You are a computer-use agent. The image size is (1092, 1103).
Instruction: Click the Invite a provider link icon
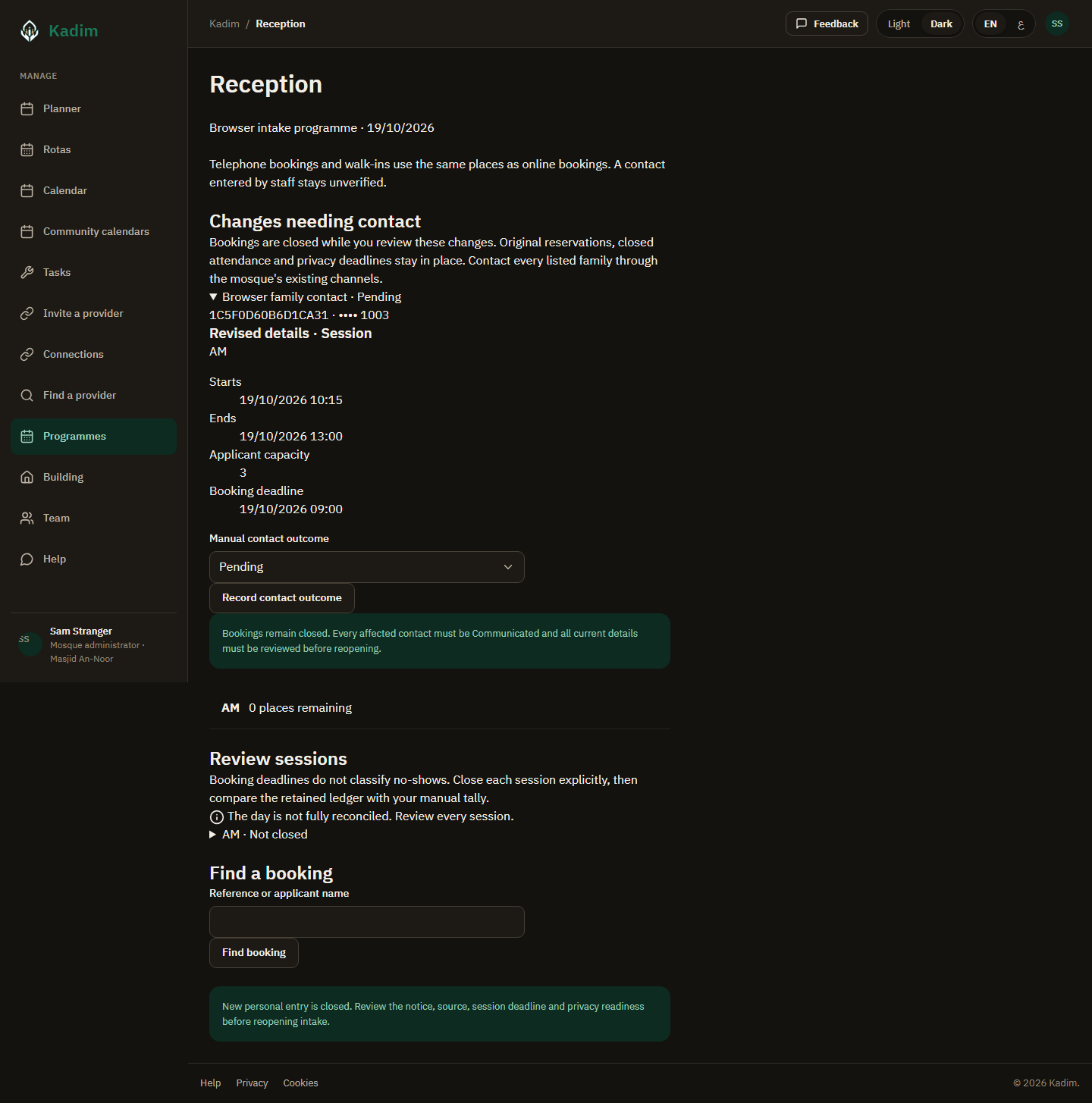click(27, 314)
